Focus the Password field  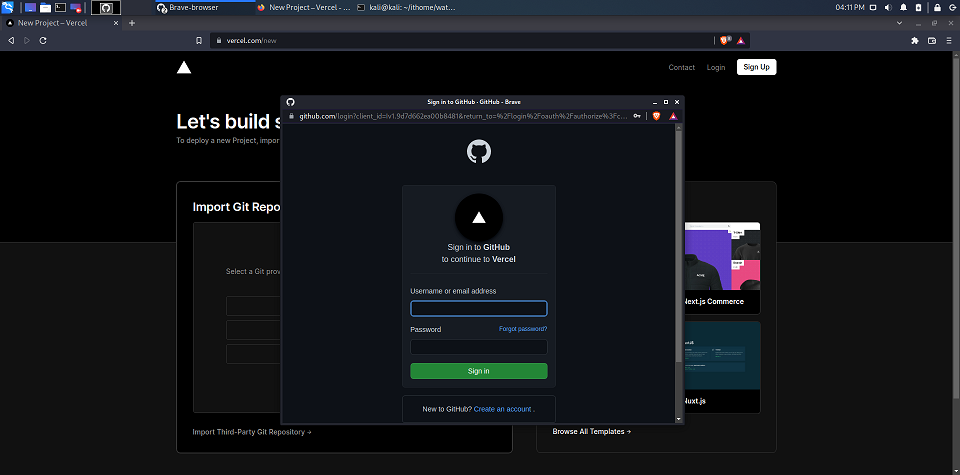pyautogui.click(x=479, y=347)
